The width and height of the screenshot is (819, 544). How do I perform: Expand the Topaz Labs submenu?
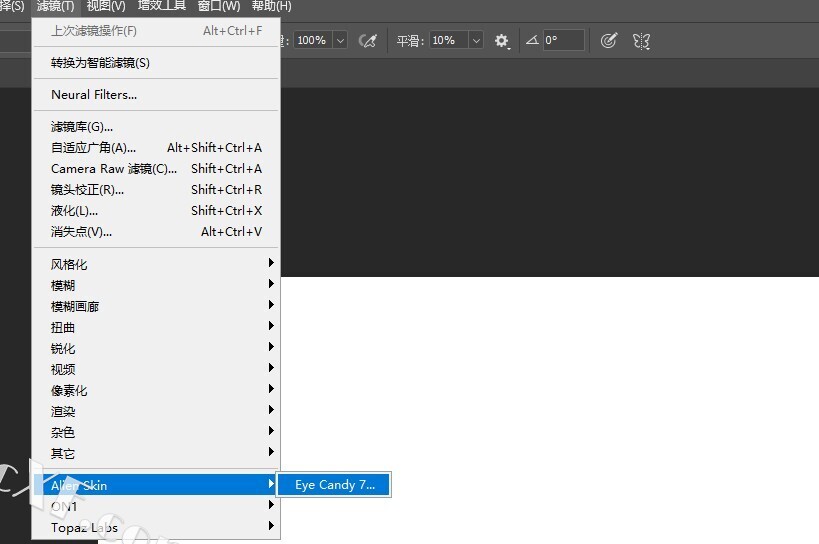coord(84,528)
